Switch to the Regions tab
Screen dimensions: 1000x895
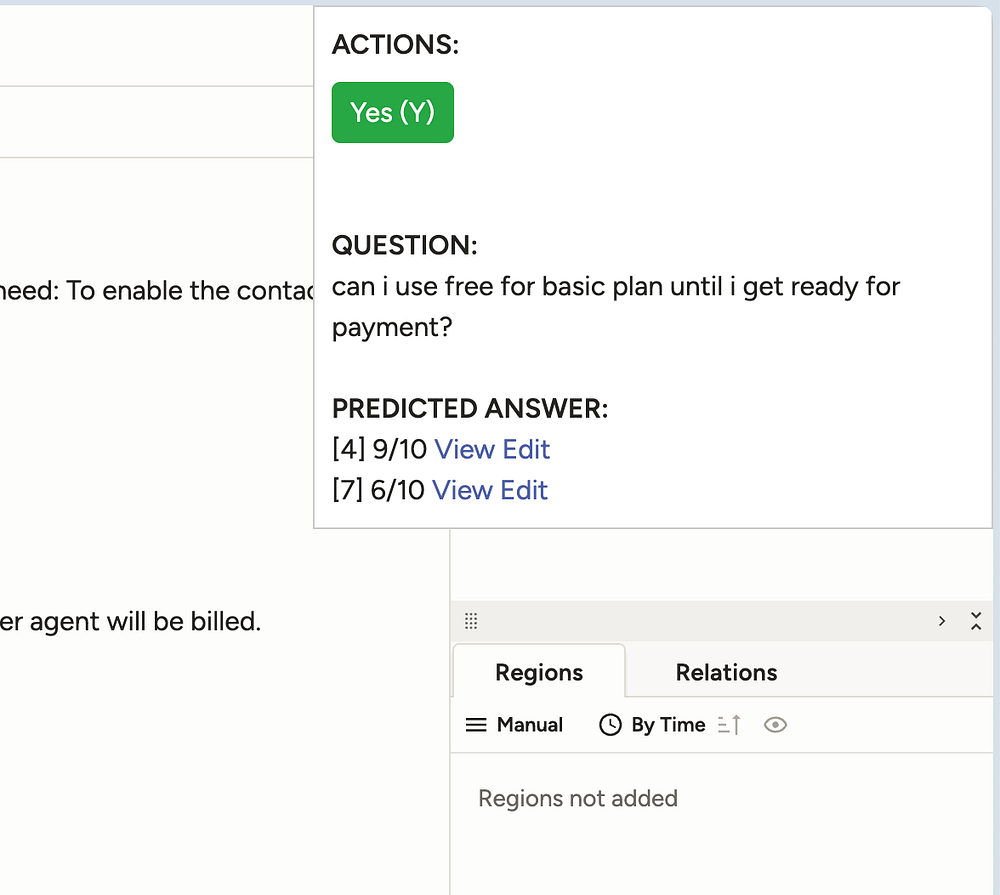539,673
